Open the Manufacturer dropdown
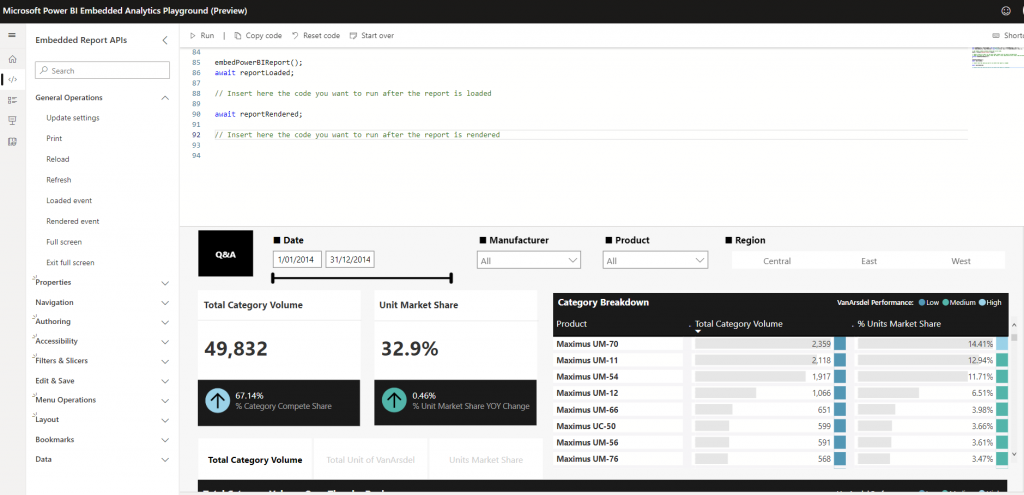 pyautogui.click(x=530, y=260)
